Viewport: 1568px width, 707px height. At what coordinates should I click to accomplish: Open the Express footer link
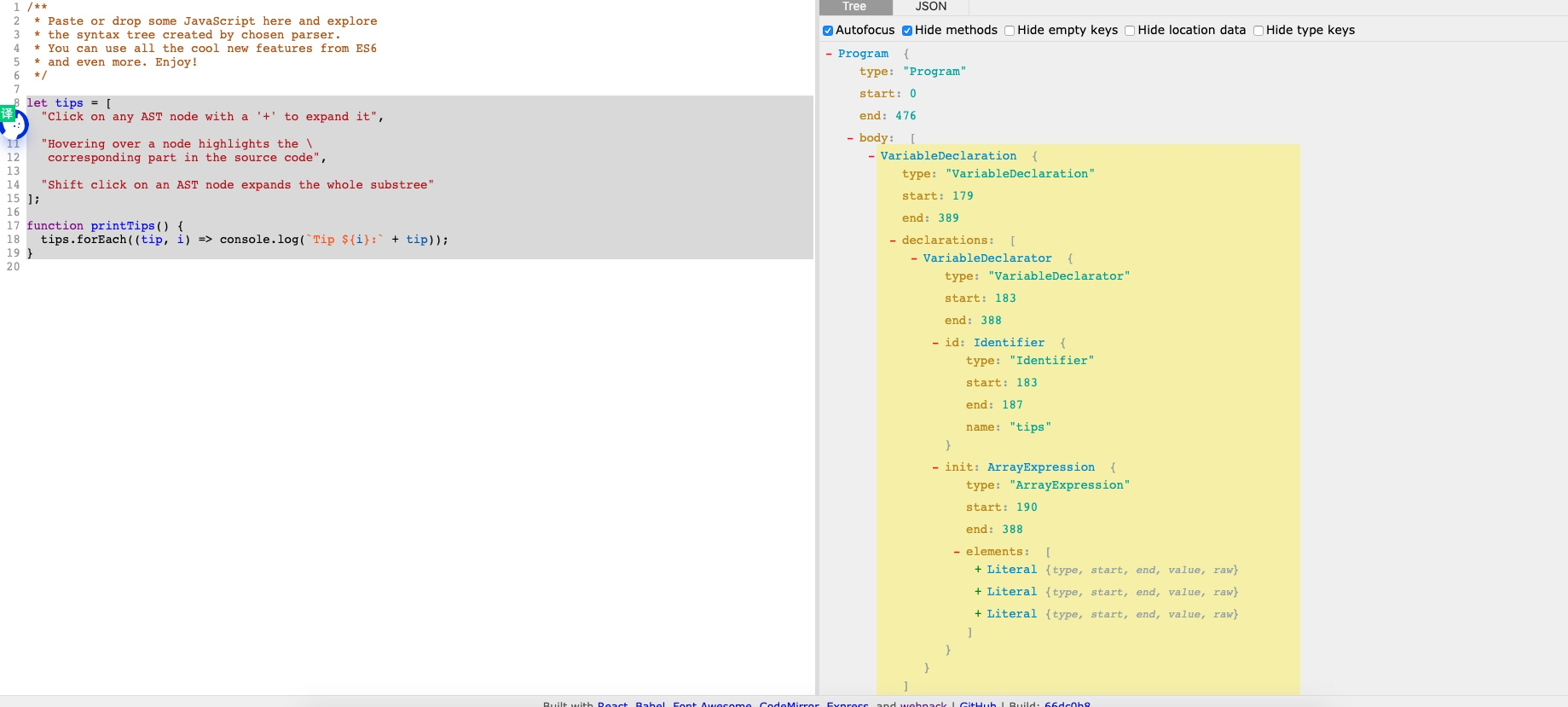pyautogui.click(x=848, y=704)
